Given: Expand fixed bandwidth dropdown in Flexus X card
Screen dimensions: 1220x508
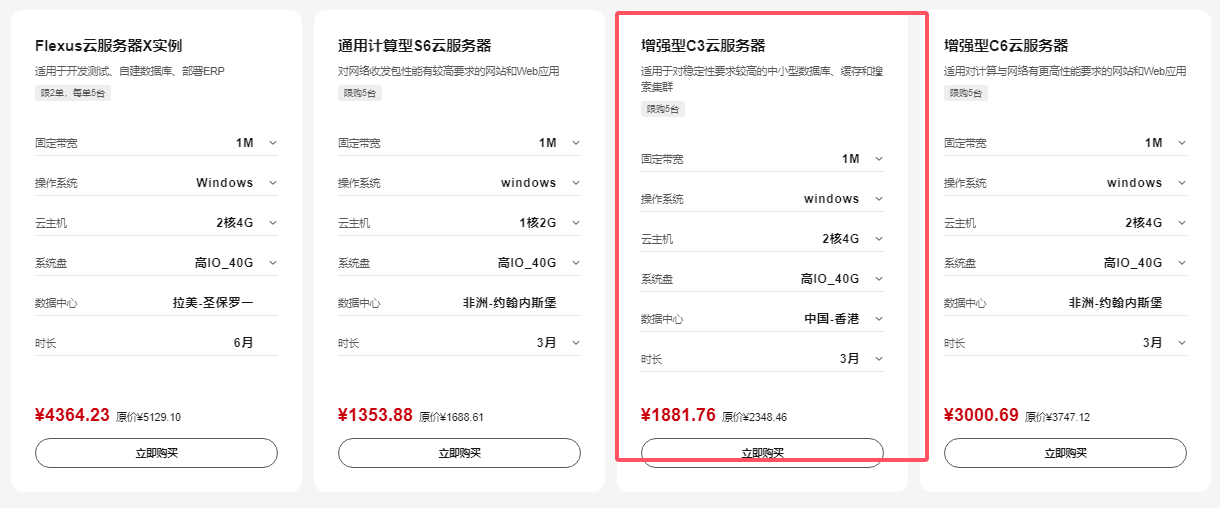Looking at the screenshot, I should coord(156,143).
